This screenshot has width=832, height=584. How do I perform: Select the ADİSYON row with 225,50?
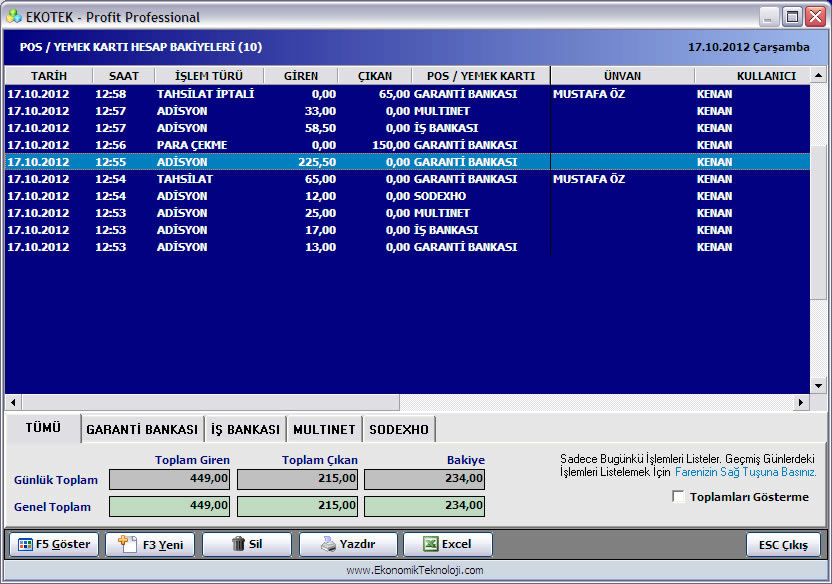(408, 162)
